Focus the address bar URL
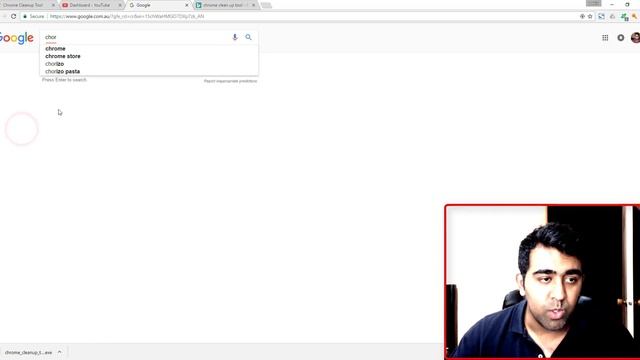The image size is (640, 360). click(127, 16)
